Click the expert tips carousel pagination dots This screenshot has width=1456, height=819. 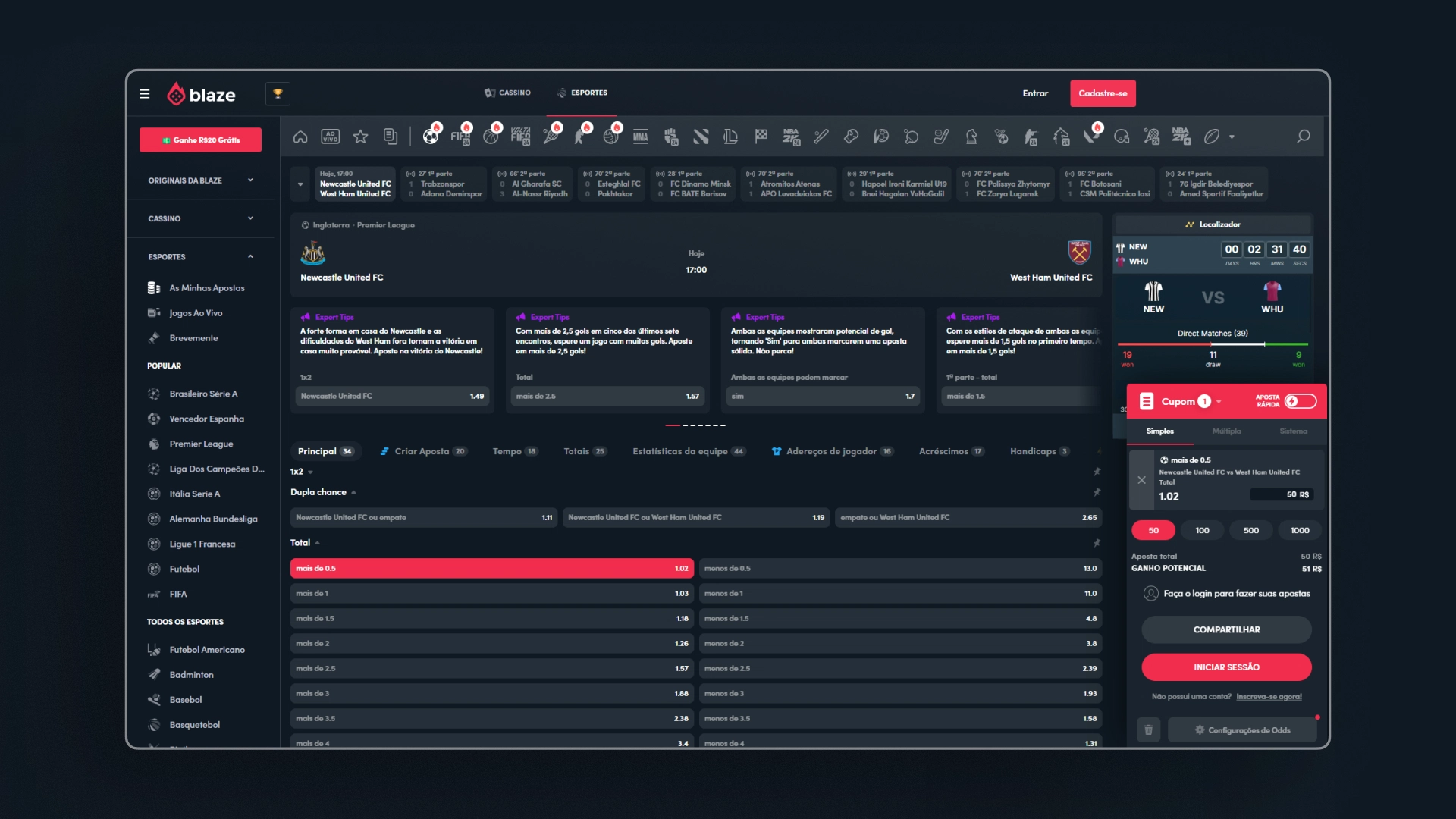tap(695, 425)
